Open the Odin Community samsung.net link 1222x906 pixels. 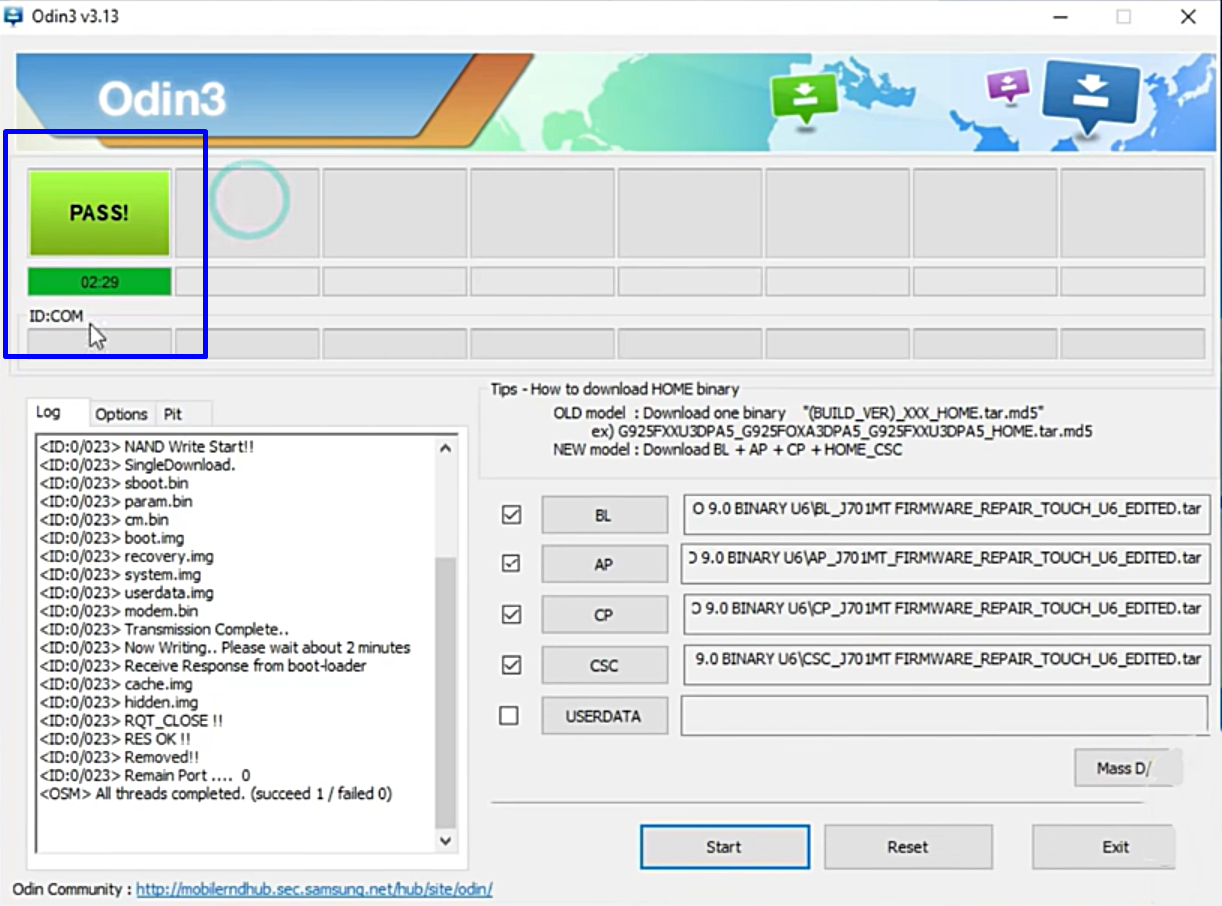[314, 889]
